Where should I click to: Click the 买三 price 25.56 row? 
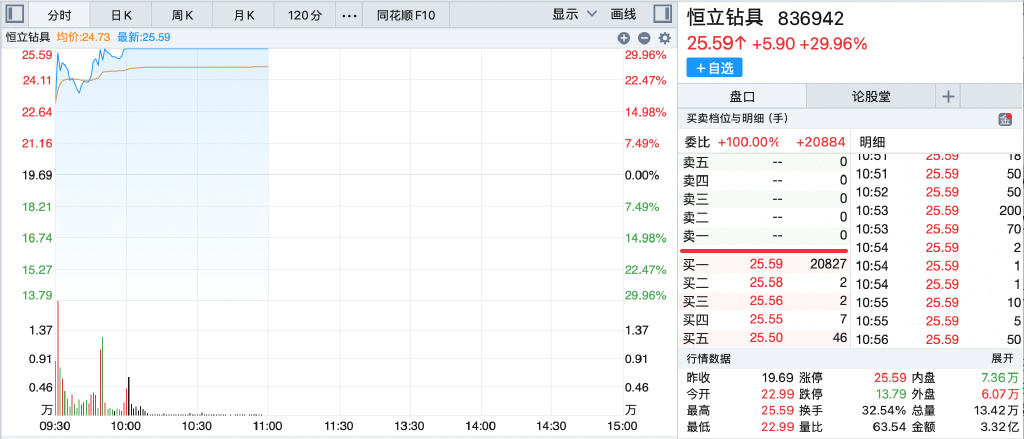click(764, 301)
